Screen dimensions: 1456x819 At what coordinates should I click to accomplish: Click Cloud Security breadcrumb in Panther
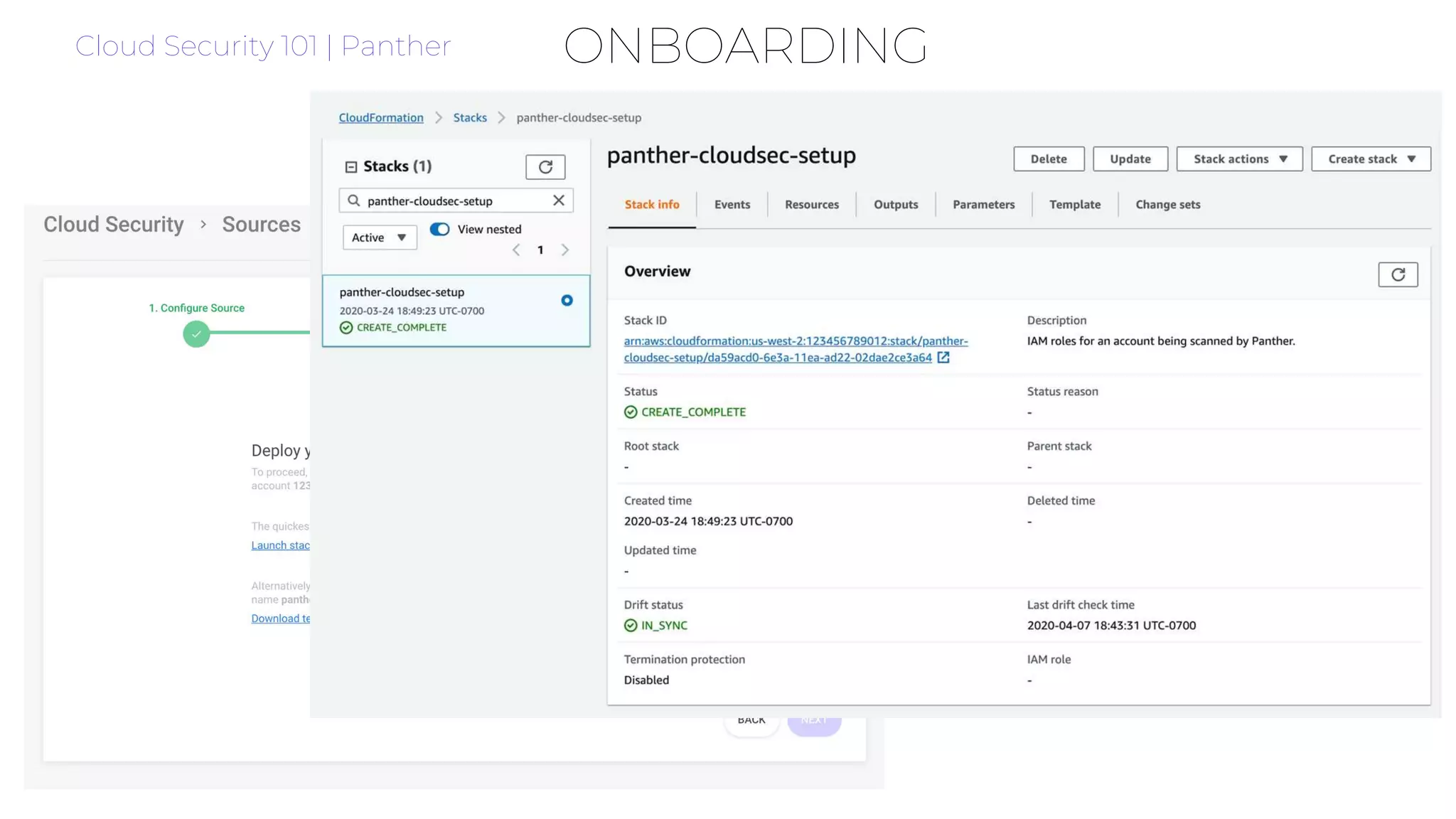point(114,225)
